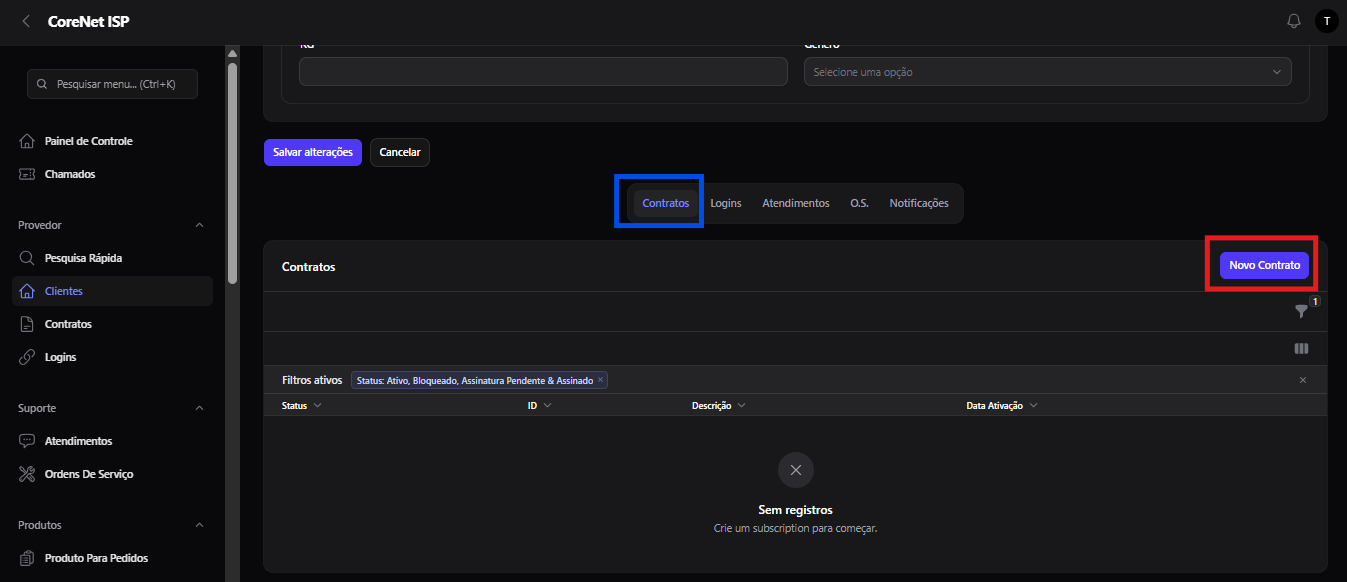Switch to the Atendimentos tab
The width and height of the screenshot is (1347, 582).
[x=796, y=203]
